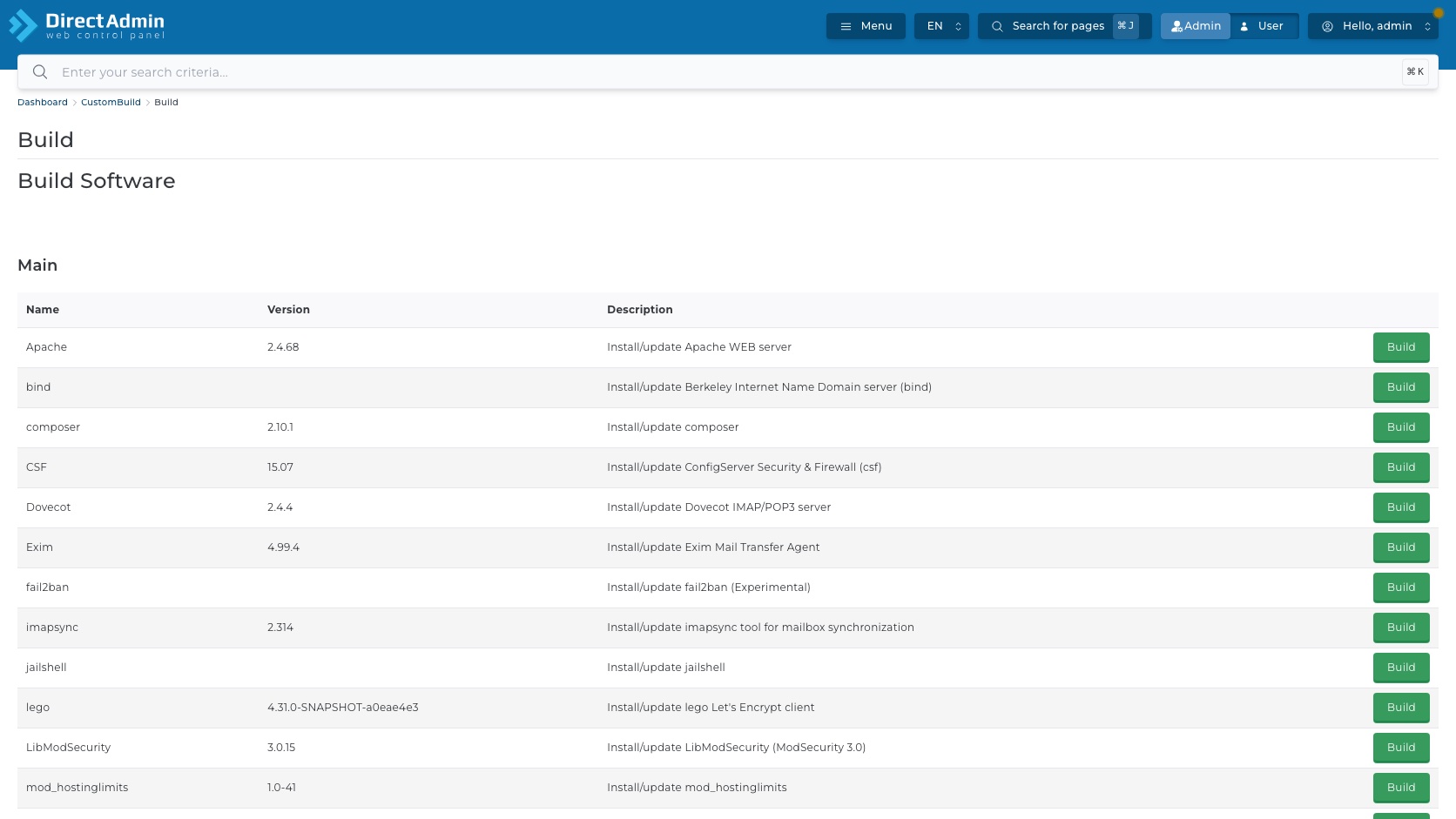
Task: Click the Search for pages box
Action: [x=1064, y=26]
